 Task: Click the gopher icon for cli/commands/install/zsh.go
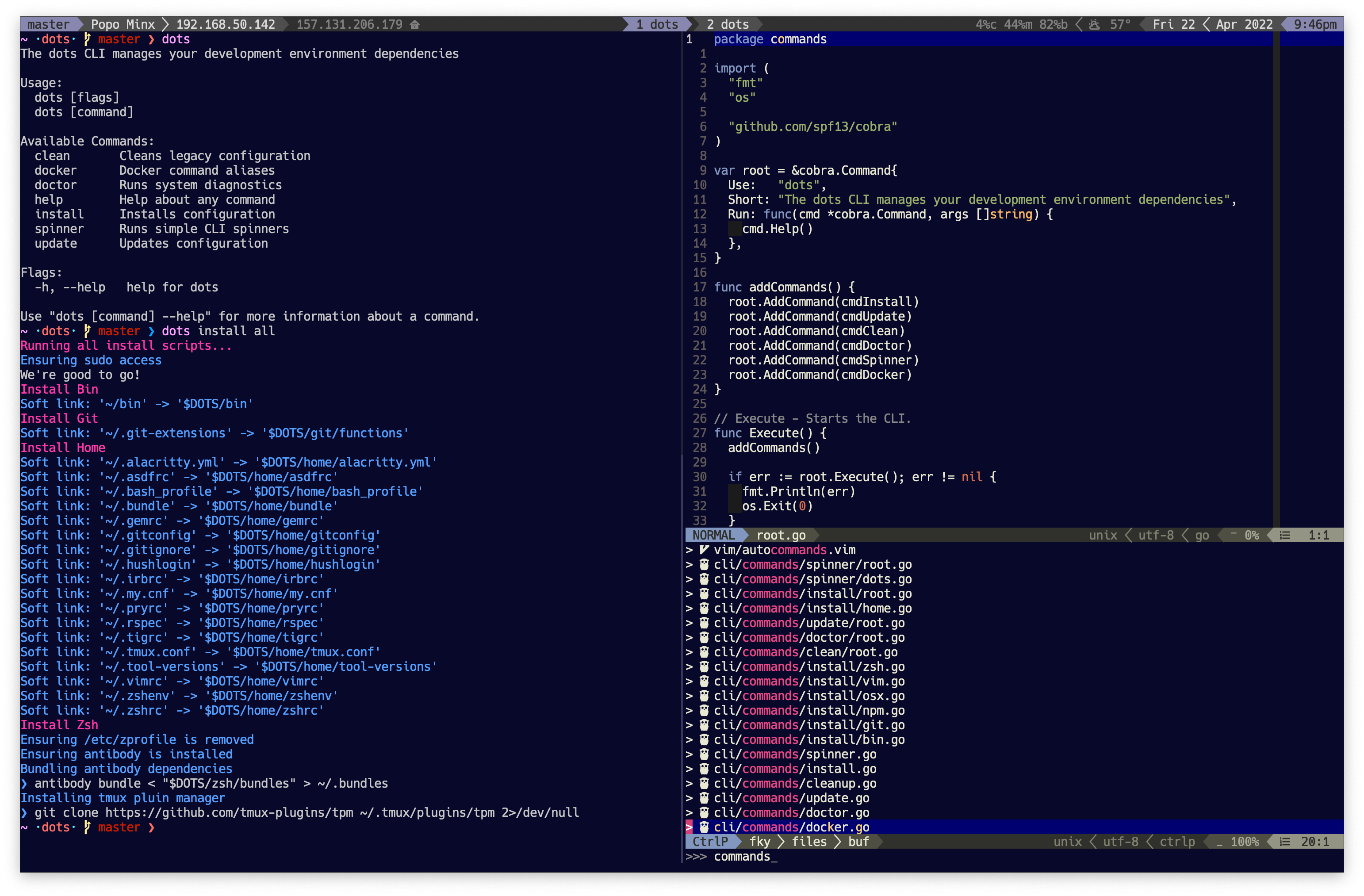704,667
